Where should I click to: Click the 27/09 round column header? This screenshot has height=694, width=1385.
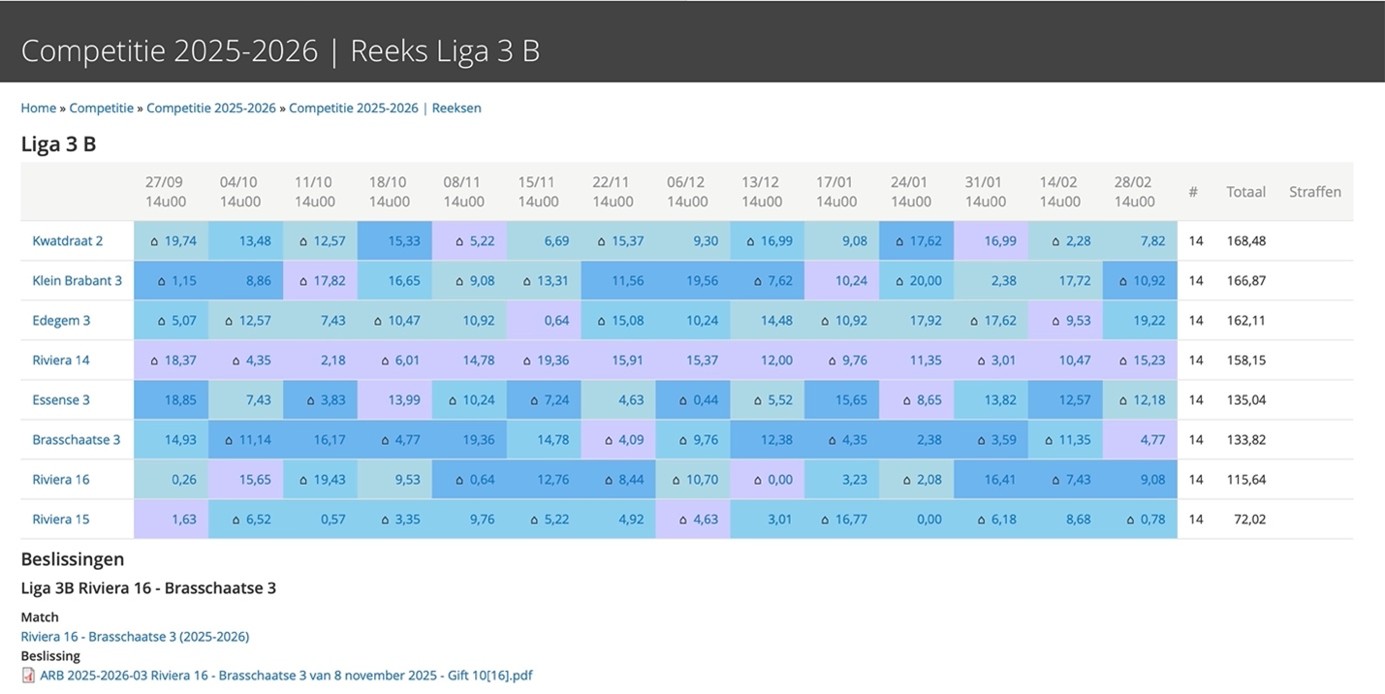[164, 191]
